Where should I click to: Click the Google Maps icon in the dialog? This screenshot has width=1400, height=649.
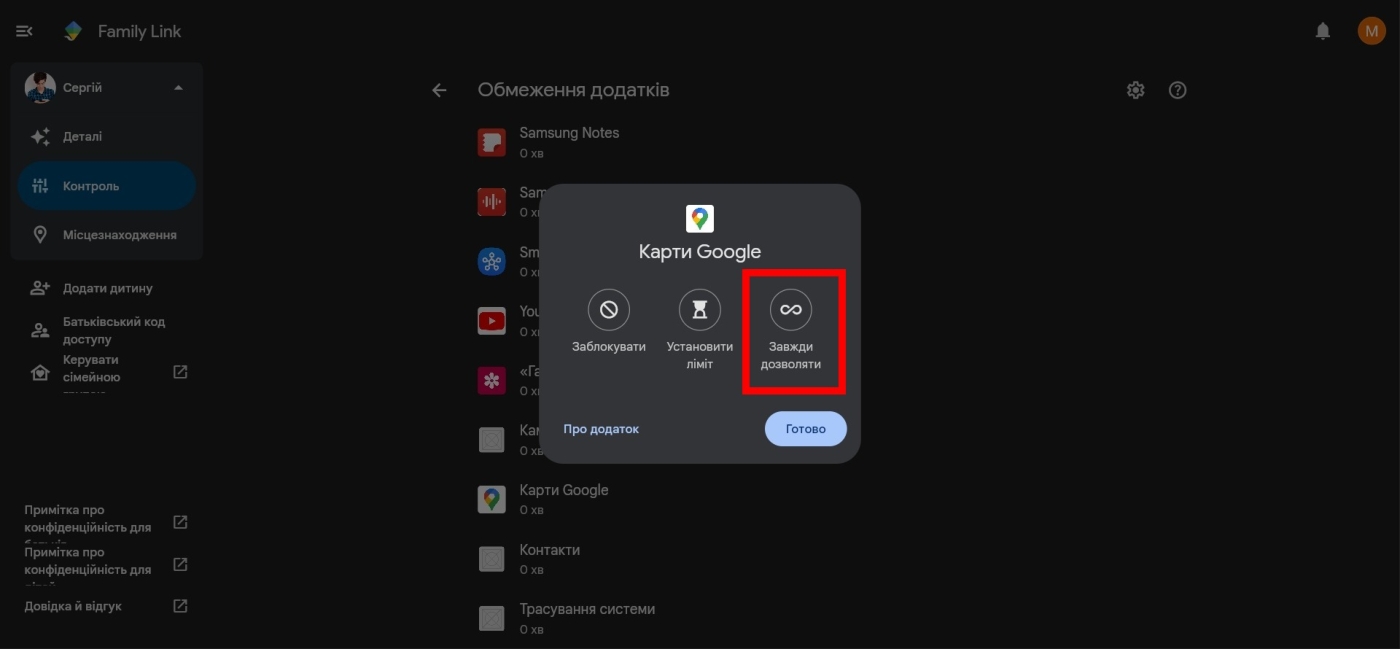[700, 218]
